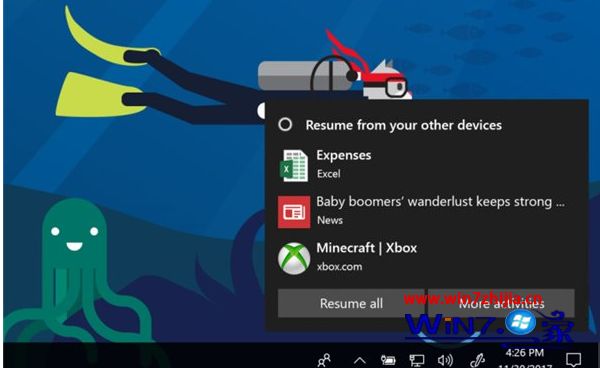Click the xbox.com subtitle text

click(x=339, y=267)
